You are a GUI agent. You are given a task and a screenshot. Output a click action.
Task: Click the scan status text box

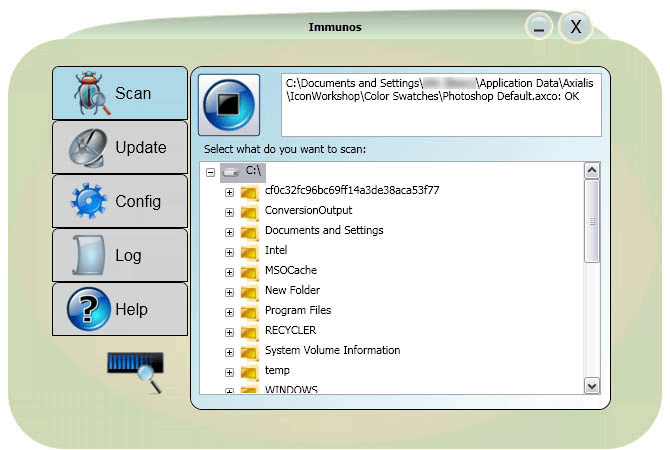click(441, 105)
